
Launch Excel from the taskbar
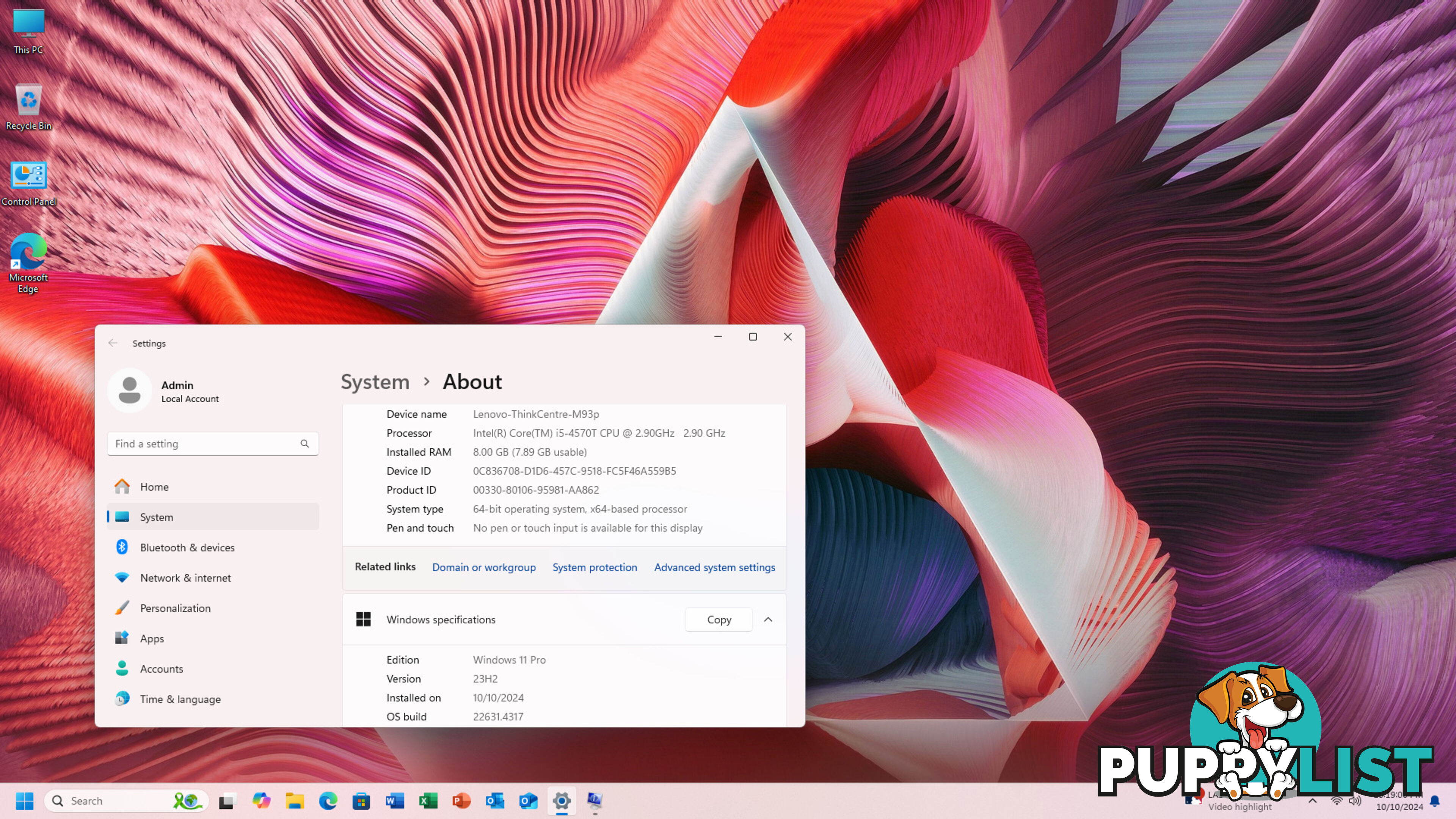pos(428,800)
